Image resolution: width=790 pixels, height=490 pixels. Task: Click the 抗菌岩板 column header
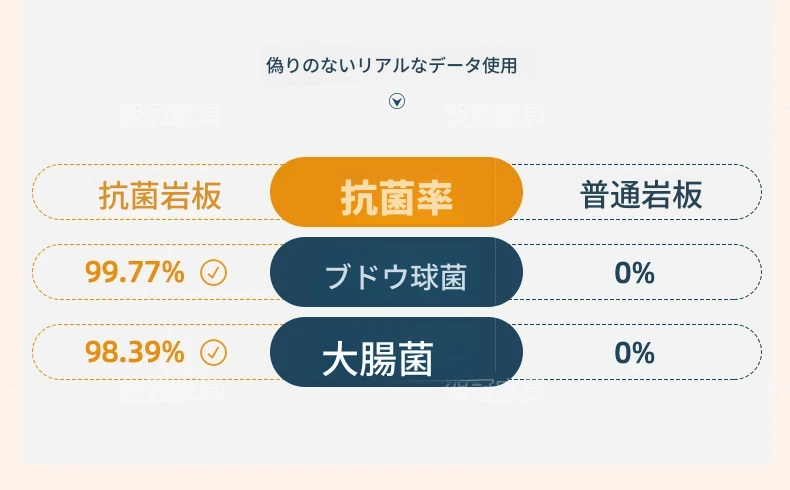(x=160, y=195)
